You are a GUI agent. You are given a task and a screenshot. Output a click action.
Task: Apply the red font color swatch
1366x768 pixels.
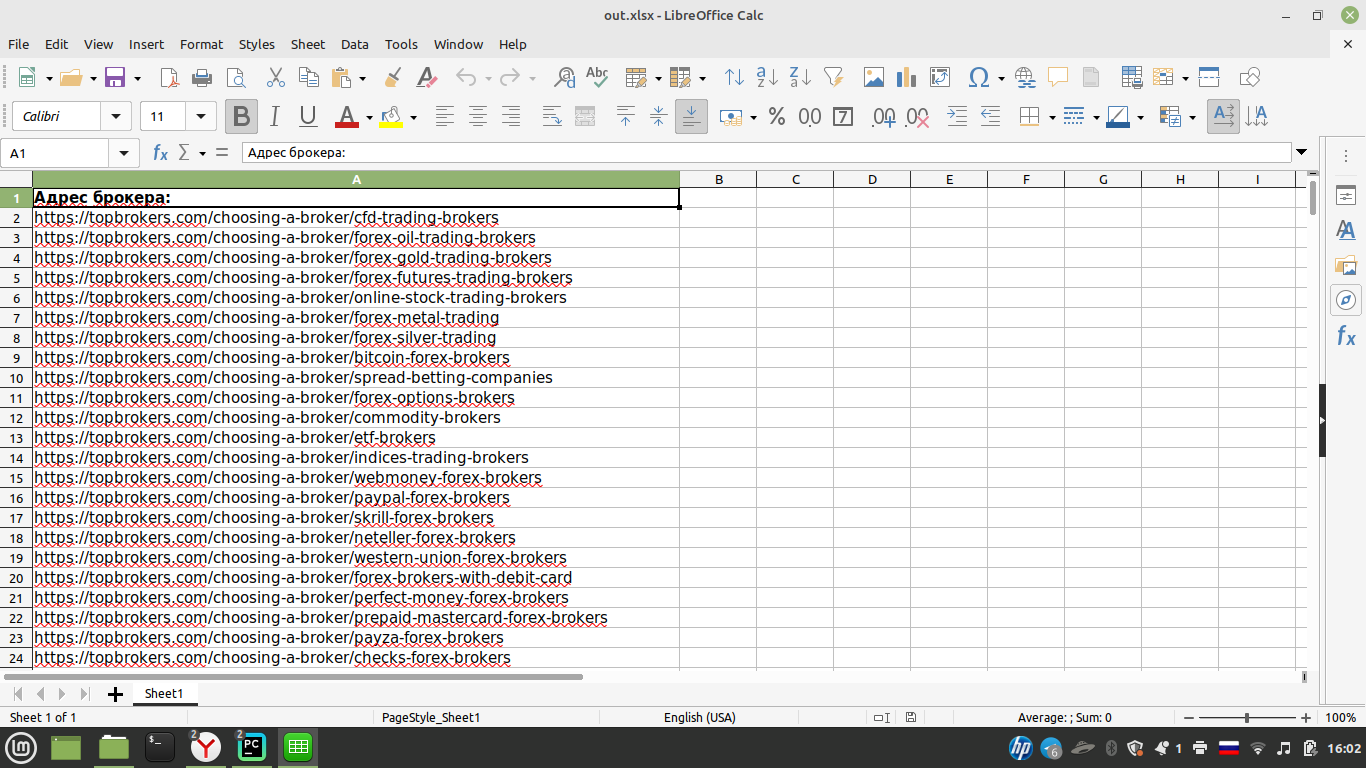tap(347, 117)
